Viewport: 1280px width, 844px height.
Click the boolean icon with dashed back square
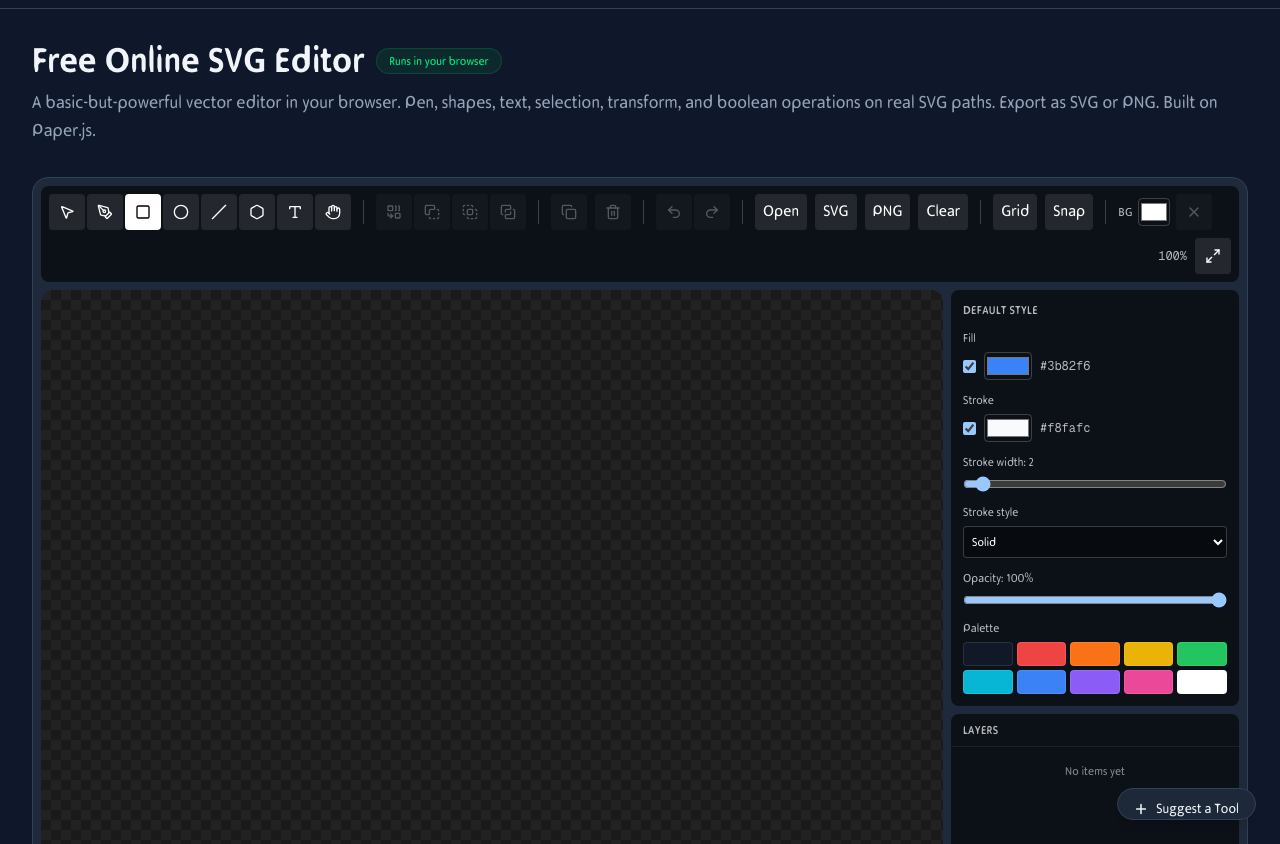432,212
